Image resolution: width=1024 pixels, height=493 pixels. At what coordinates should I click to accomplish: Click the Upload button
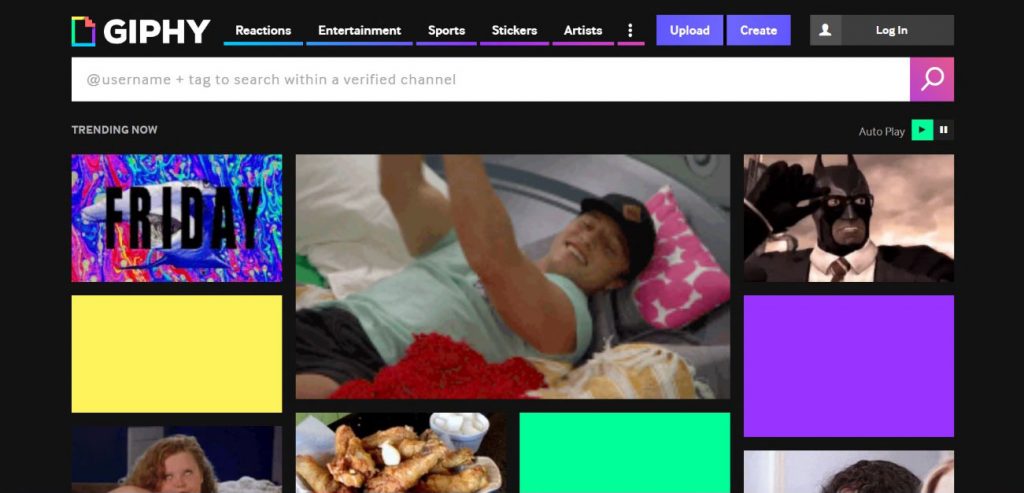click(689, 30)
